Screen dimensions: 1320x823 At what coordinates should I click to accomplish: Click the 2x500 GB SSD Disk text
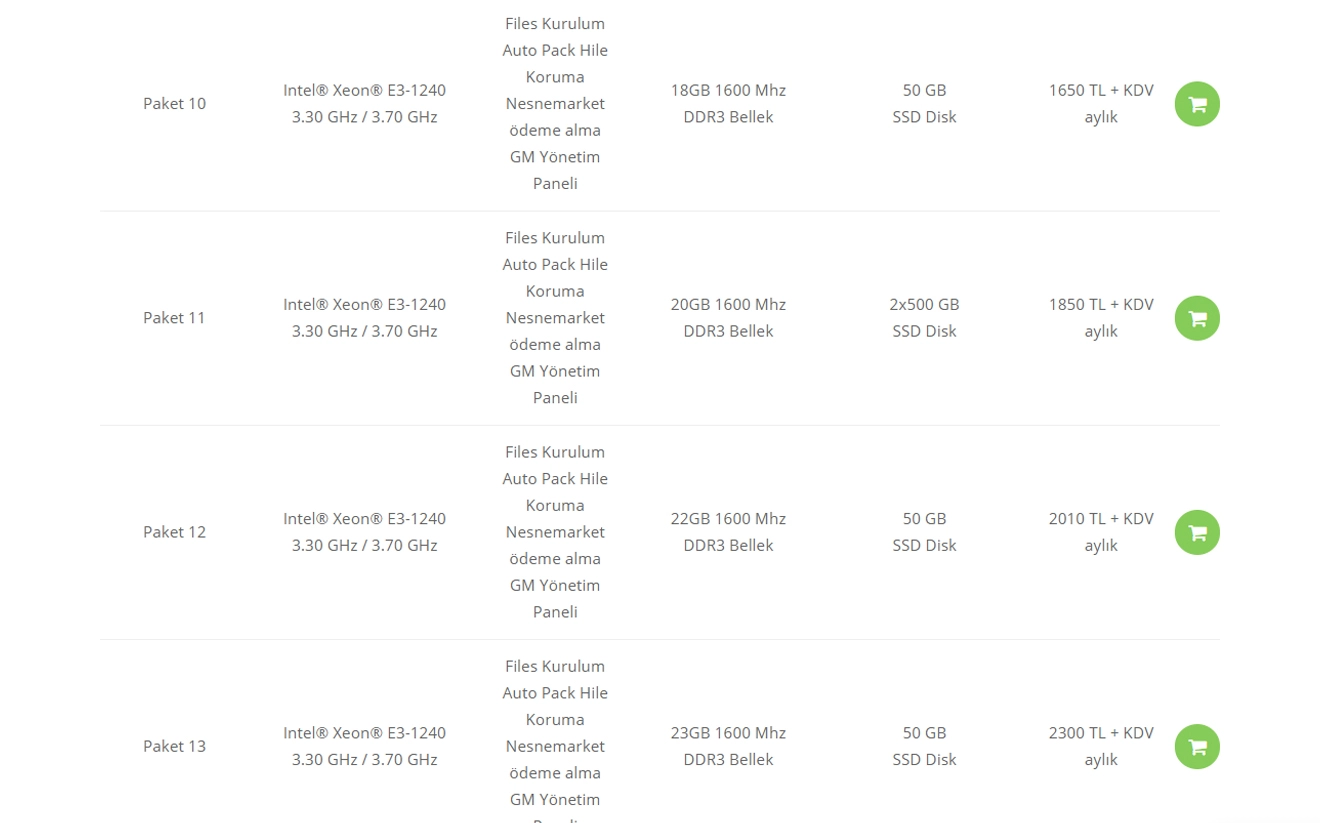[924, 317]
